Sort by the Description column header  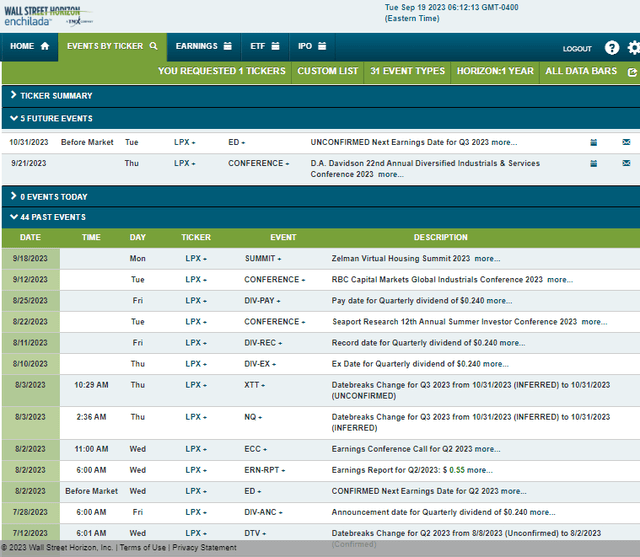(x=440, y=237)
